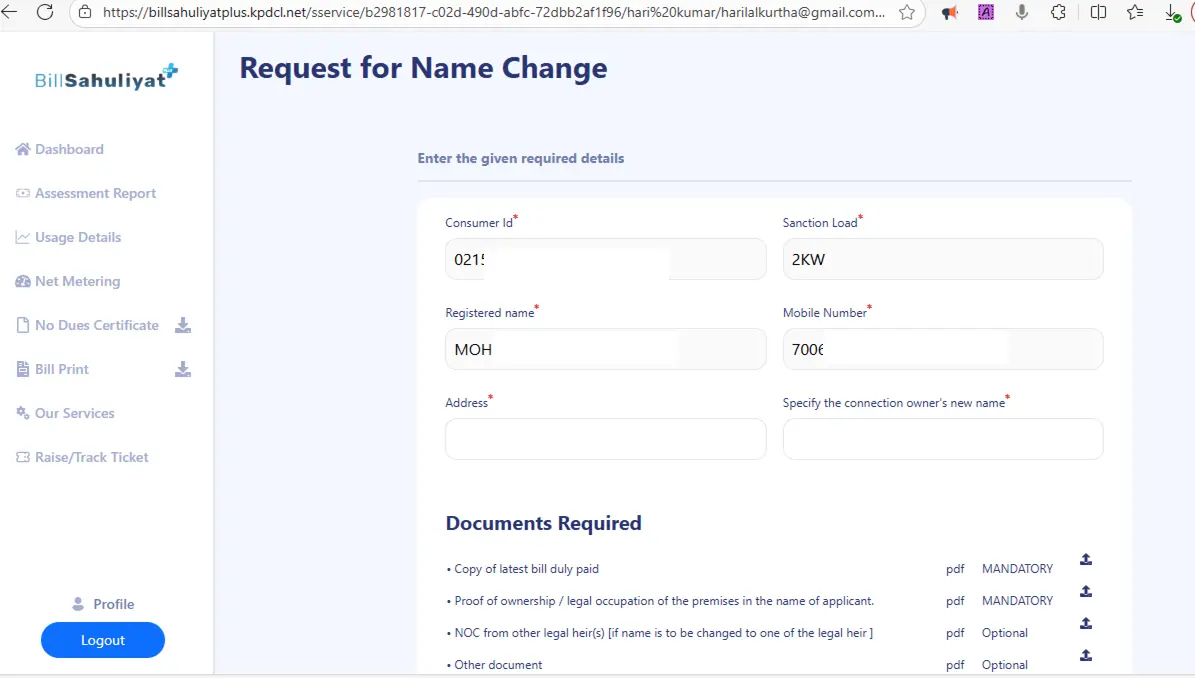
Task: Download the No Dues Certificate via its icon
Action: (183, 325)
